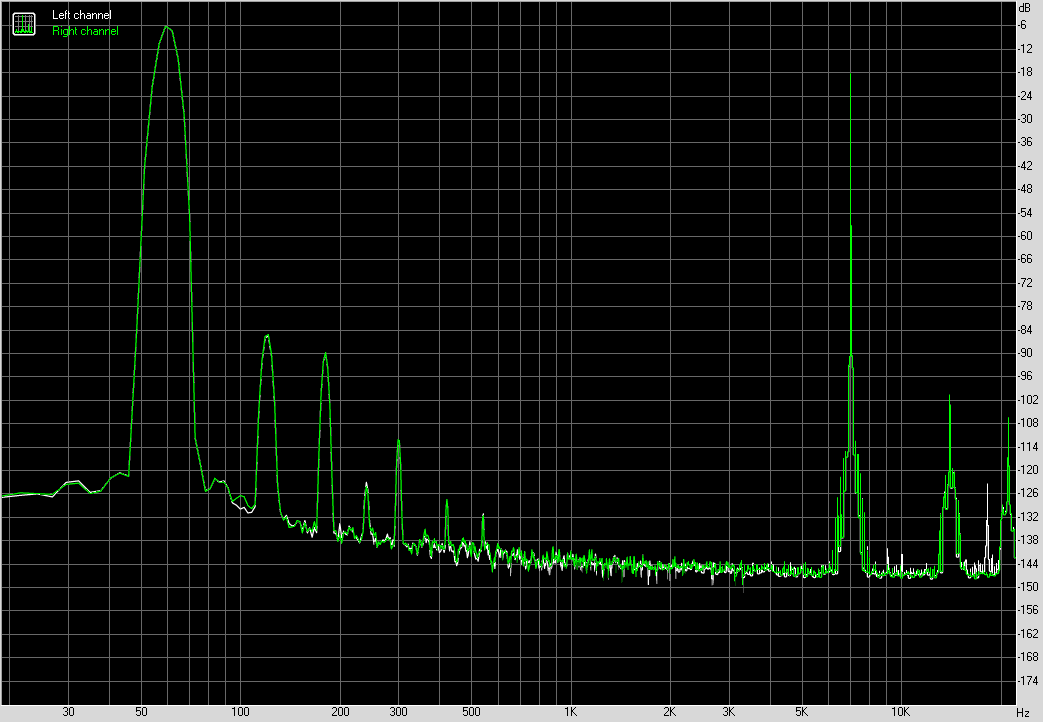Click the "-156" dB scale value
The height and width of the screenshot is (722, 1043).
point(1028,611)
